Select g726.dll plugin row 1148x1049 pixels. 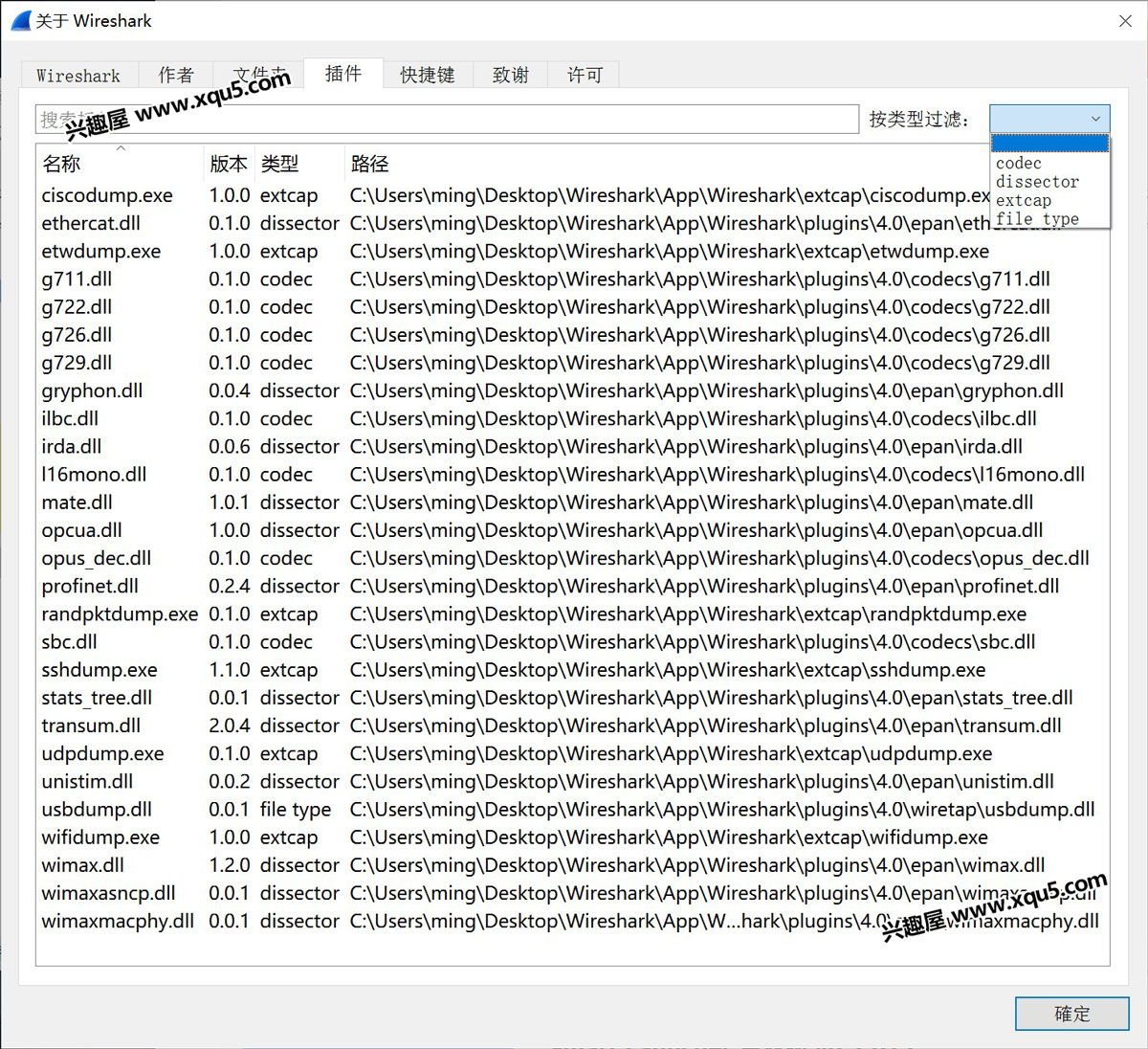coord(572,335)
